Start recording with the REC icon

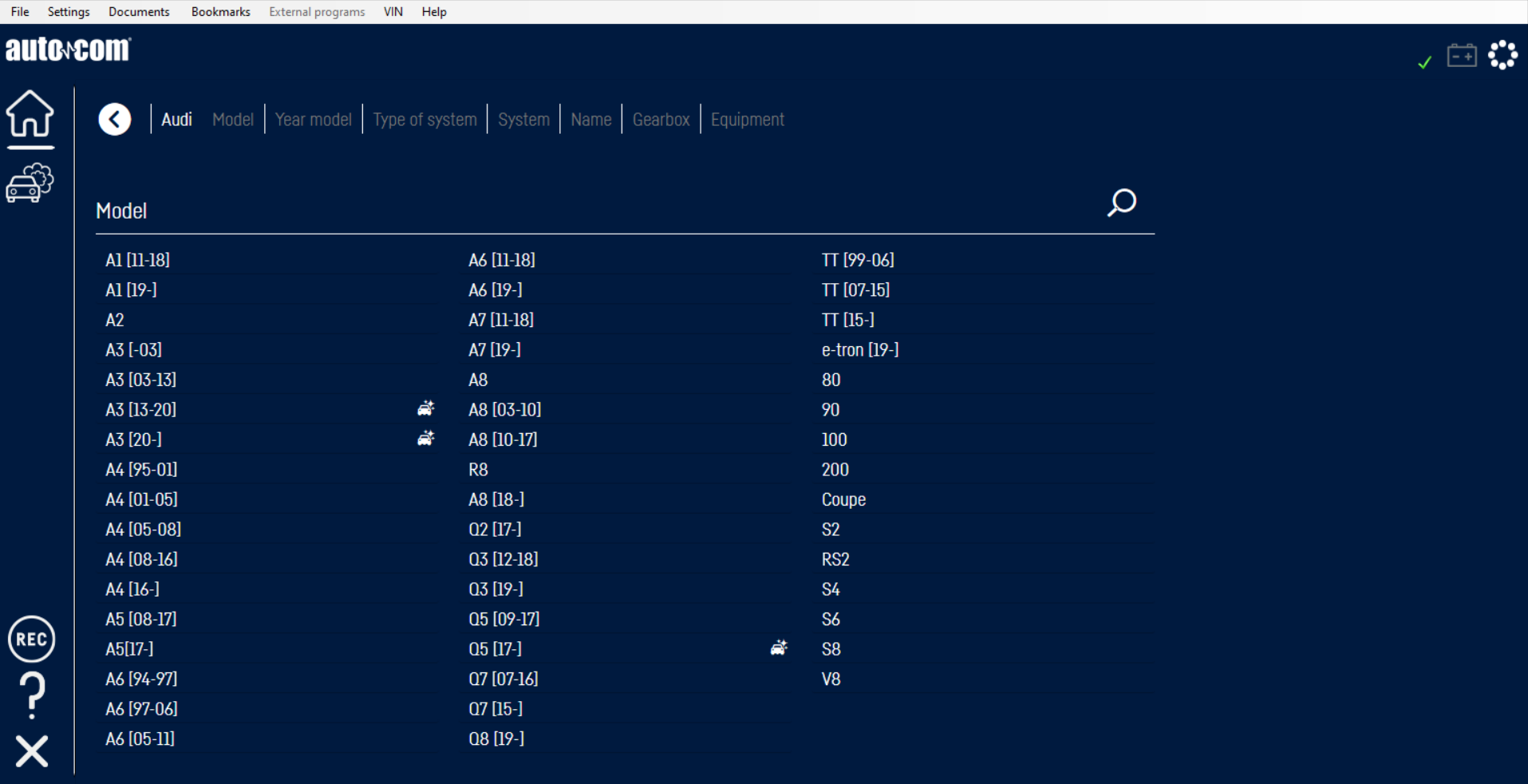pos(31,640)
